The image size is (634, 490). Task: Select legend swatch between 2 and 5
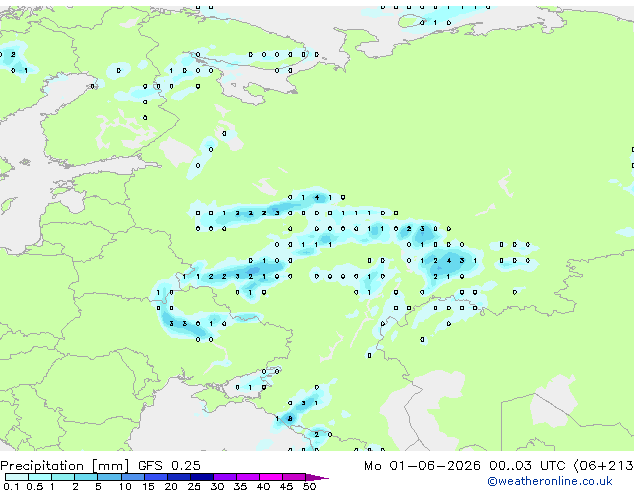tap(86, 477)
